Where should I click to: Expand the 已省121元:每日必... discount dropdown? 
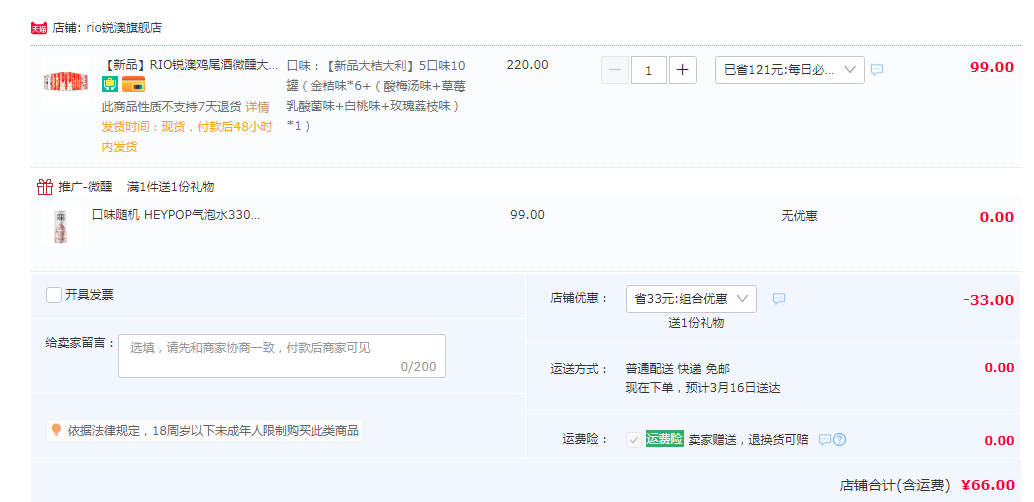point(790,70)
